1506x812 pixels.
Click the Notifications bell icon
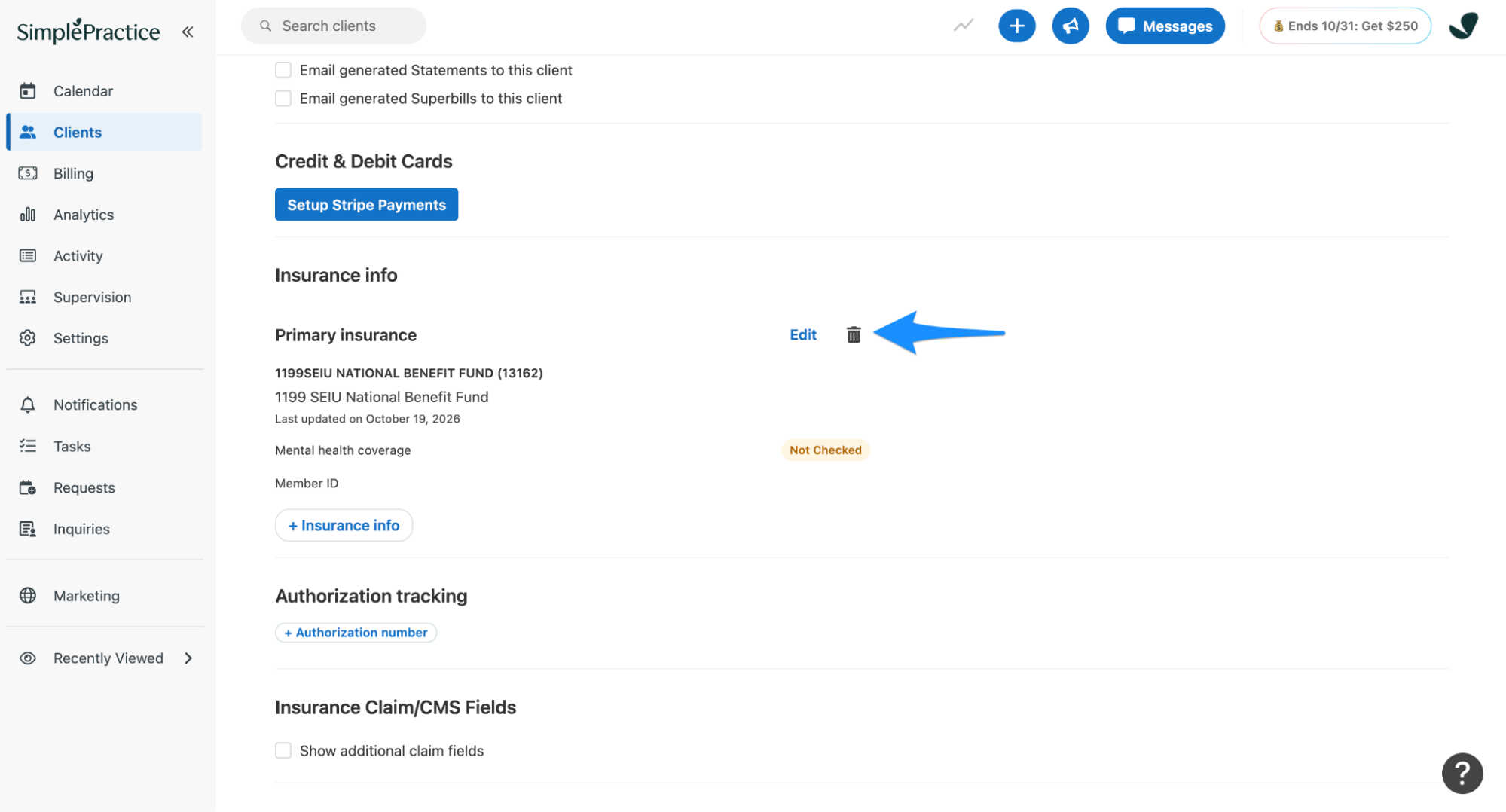click(28, 405)
